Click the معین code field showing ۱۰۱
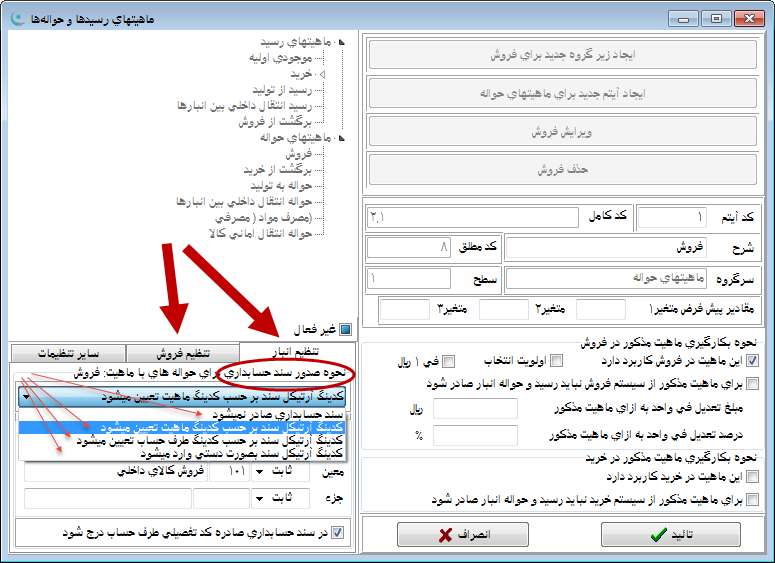Screen dimensions: 775x563 (x=229, y=472)
